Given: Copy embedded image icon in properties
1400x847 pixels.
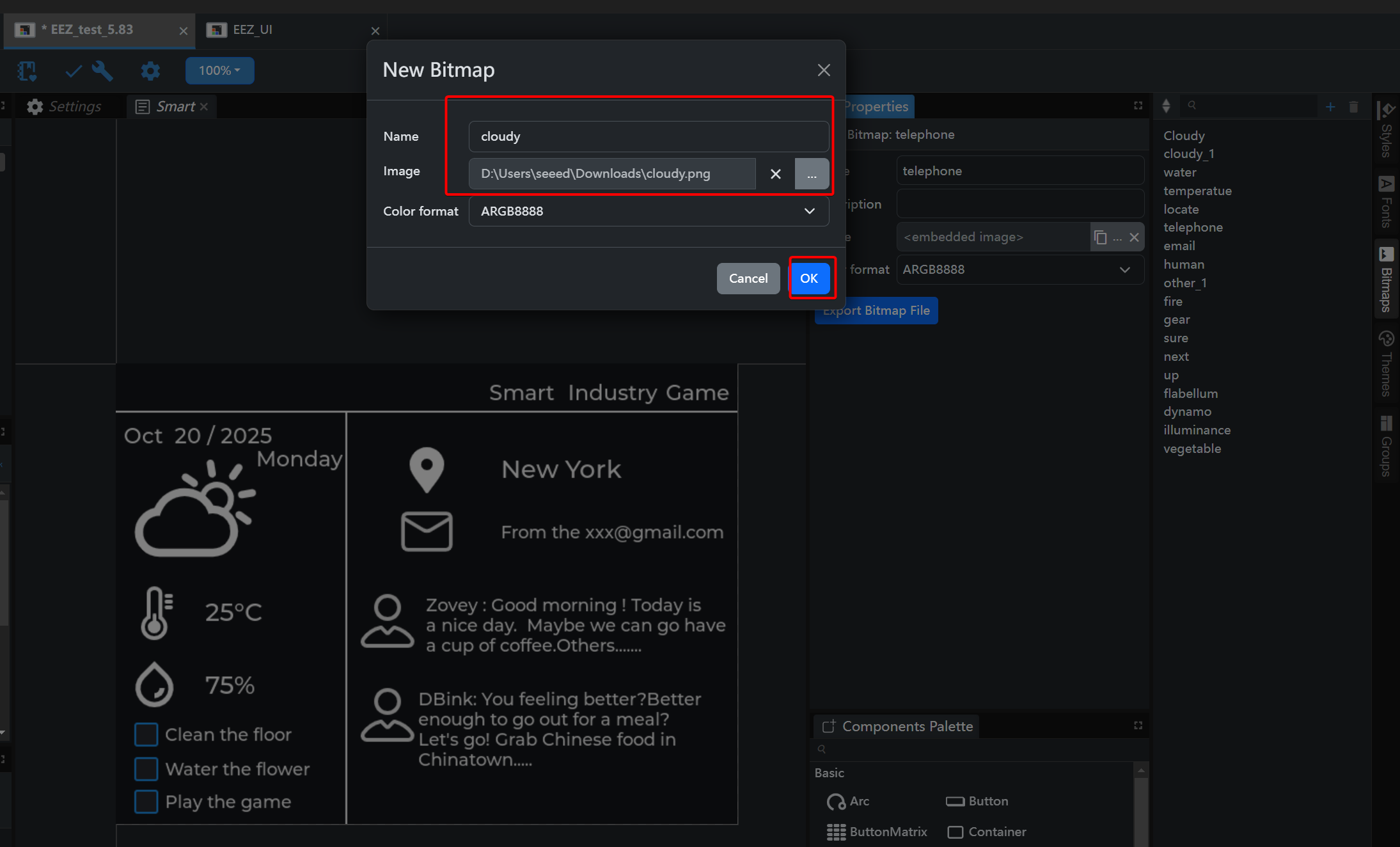Looking at the screenshot, I should pyautogui.click(x=1100, y=237).
